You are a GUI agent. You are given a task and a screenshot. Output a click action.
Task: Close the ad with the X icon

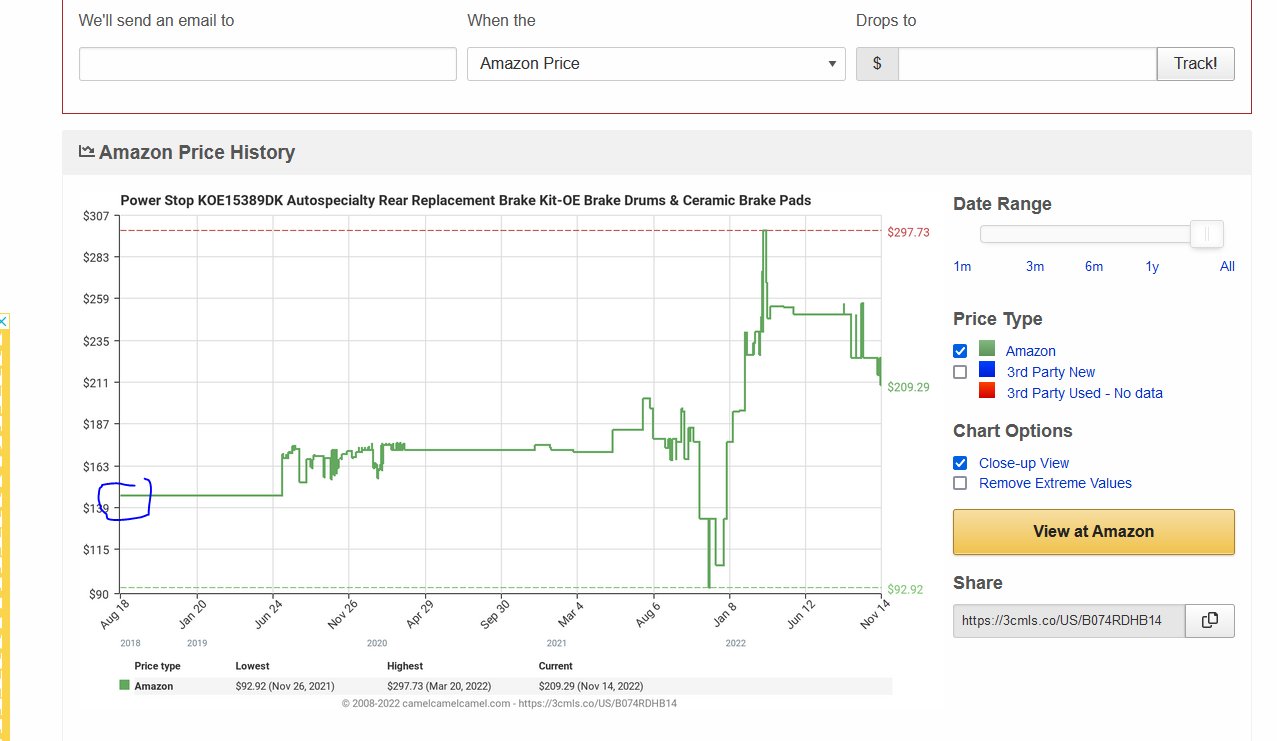tap(3, 321)
